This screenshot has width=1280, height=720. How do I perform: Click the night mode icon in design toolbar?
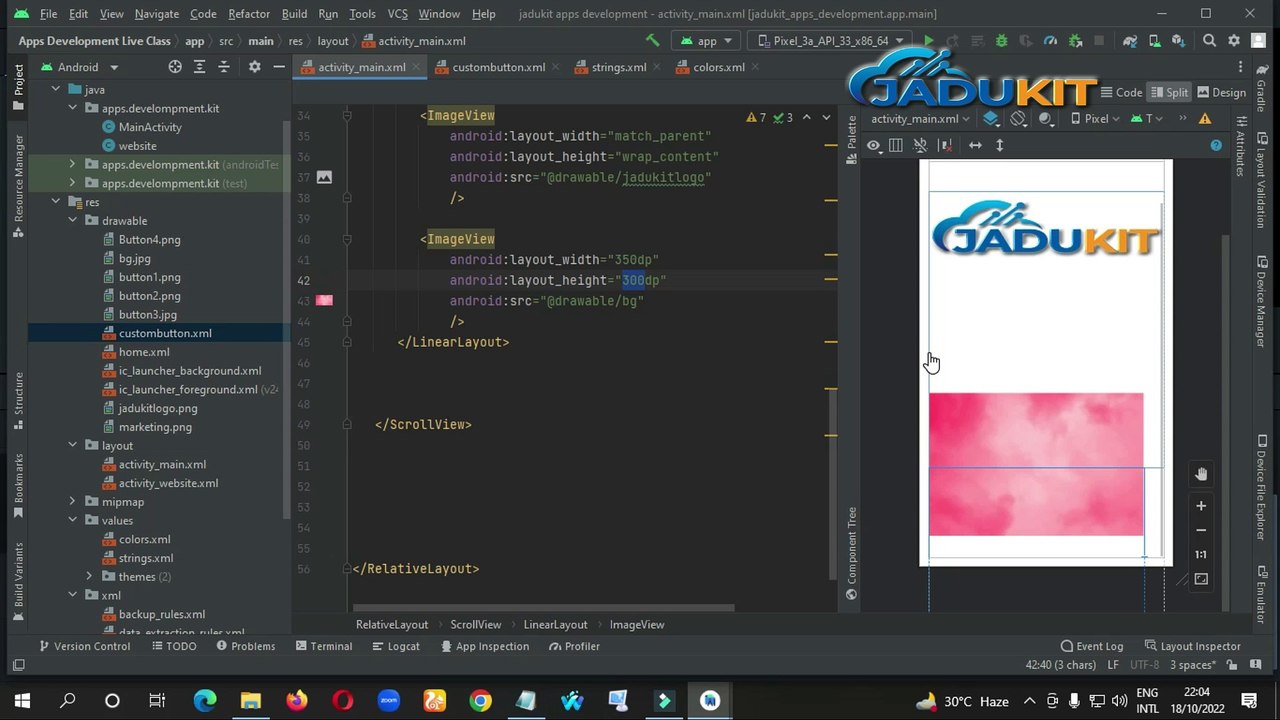pos(1046,119)
